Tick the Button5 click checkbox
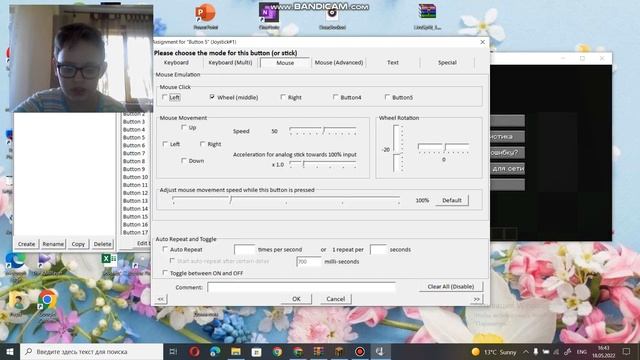 (387, 97)
